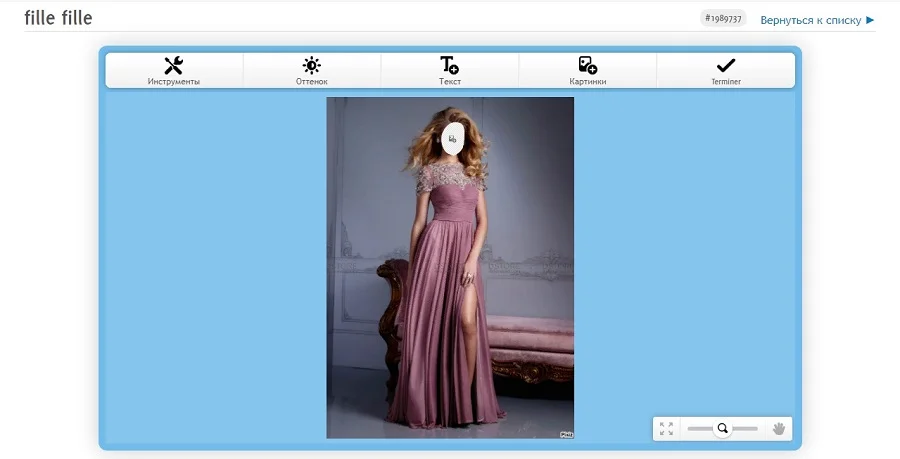The width and height of the screenshot is (900, 459).
Task: Click the add-photo icon on face placeholder
Action: pyautogui.click(x=452, y=139)
